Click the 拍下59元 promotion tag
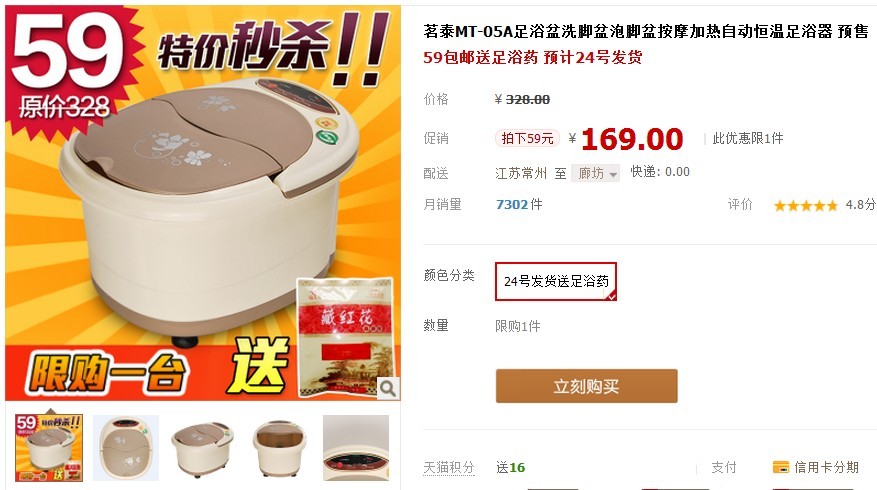The width and height of the screenshot is (877, 490). [527, 138]
